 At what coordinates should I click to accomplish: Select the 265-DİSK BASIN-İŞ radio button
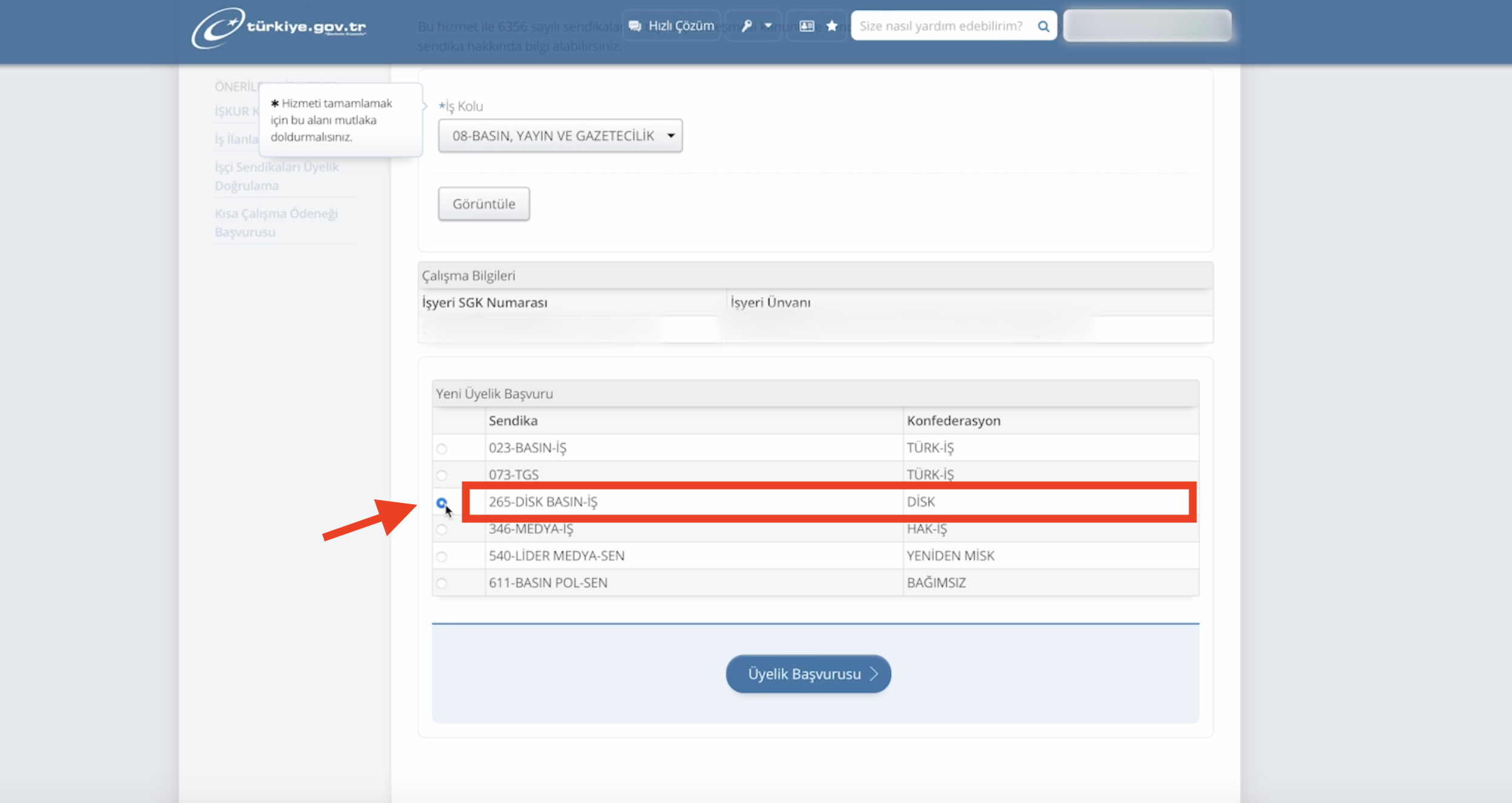[442, 502]
